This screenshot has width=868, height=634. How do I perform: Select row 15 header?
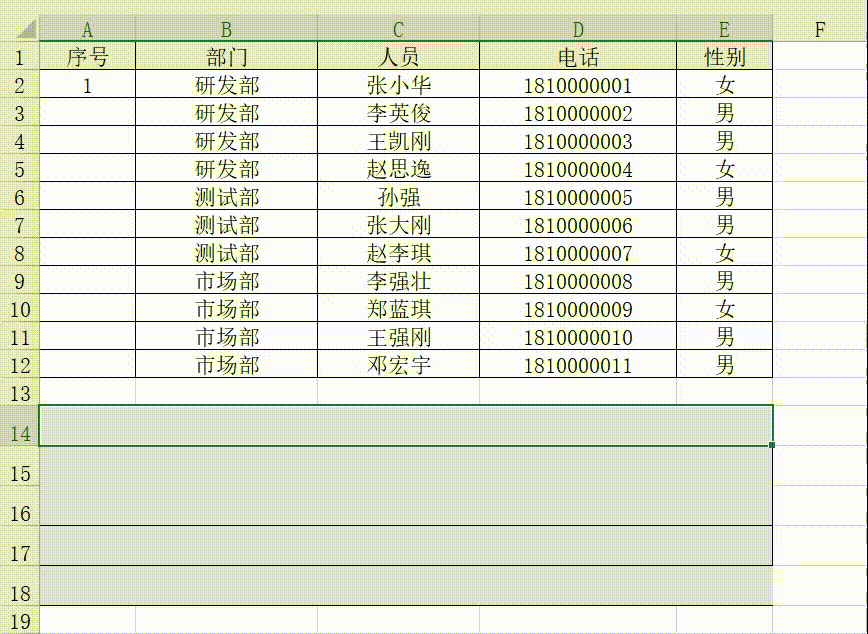(x=19, y=466)
